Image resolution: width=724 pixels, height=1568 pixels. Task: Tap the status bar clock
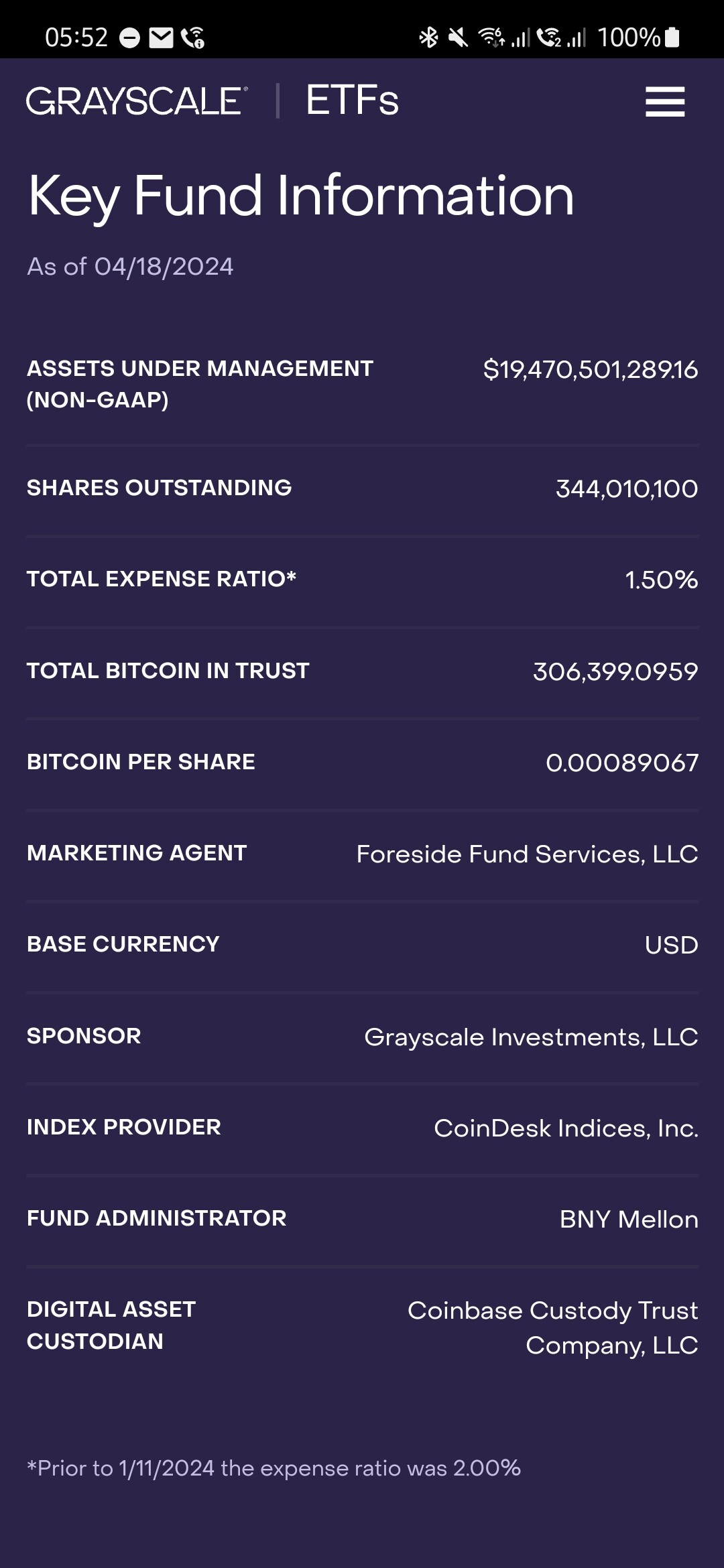coord(76,38)
